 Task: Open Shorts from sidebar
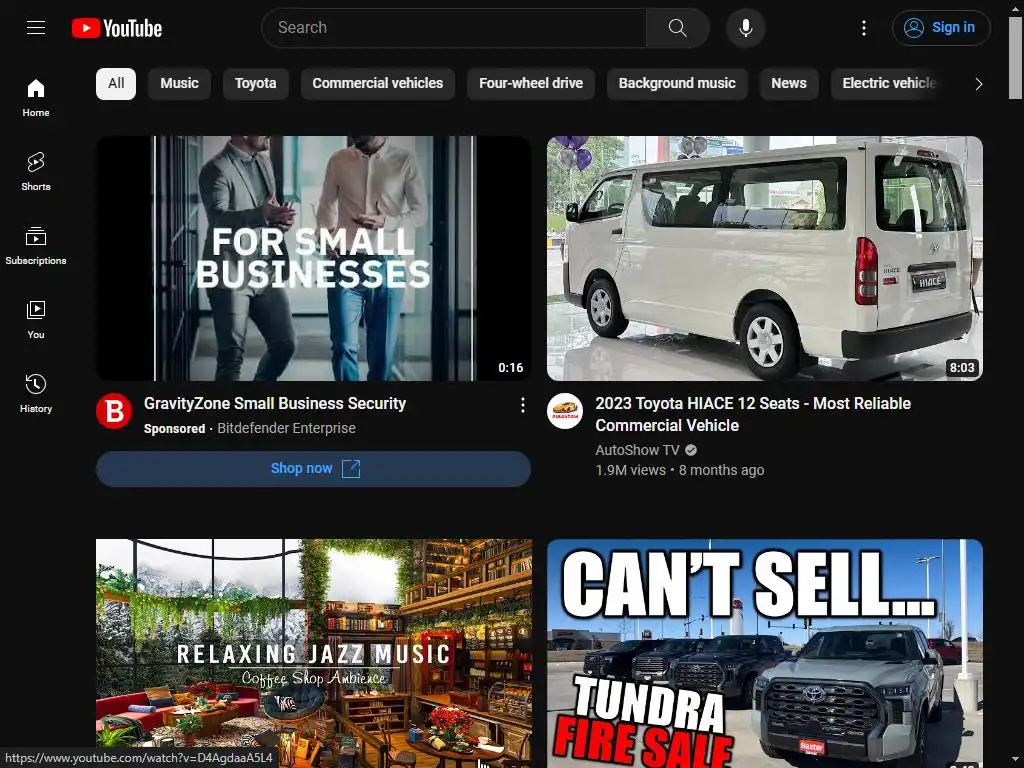[x=36, y=172]
